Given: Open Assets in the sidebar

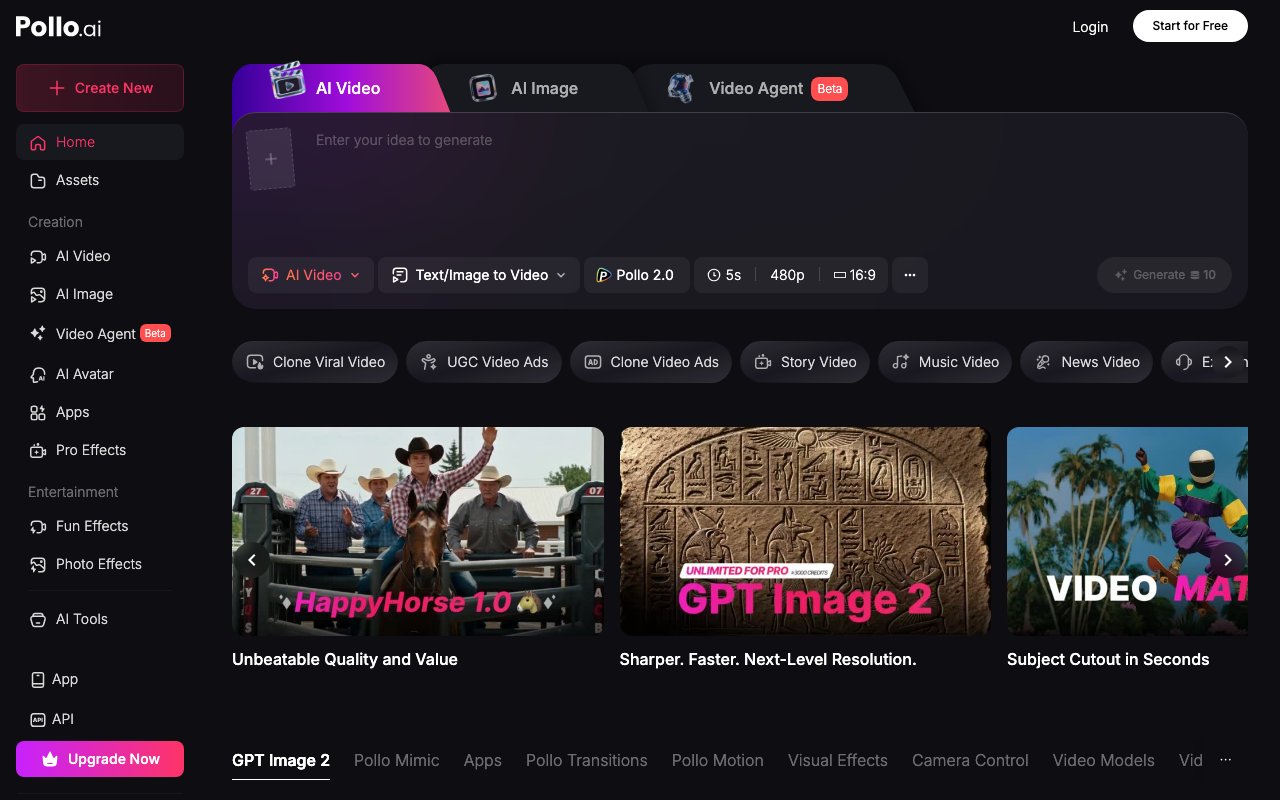Looking at the screenshot, I should 100,180.
